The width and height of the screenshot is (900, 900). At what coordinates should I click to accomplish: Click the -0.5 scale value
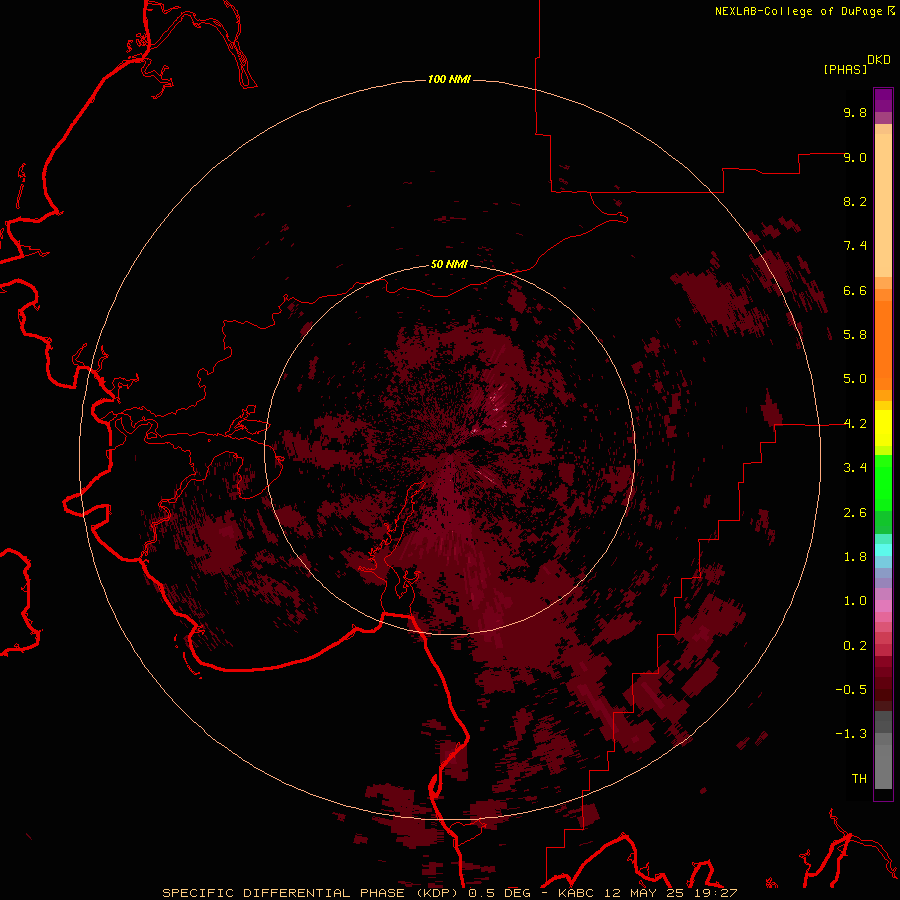tap(851, 690)
